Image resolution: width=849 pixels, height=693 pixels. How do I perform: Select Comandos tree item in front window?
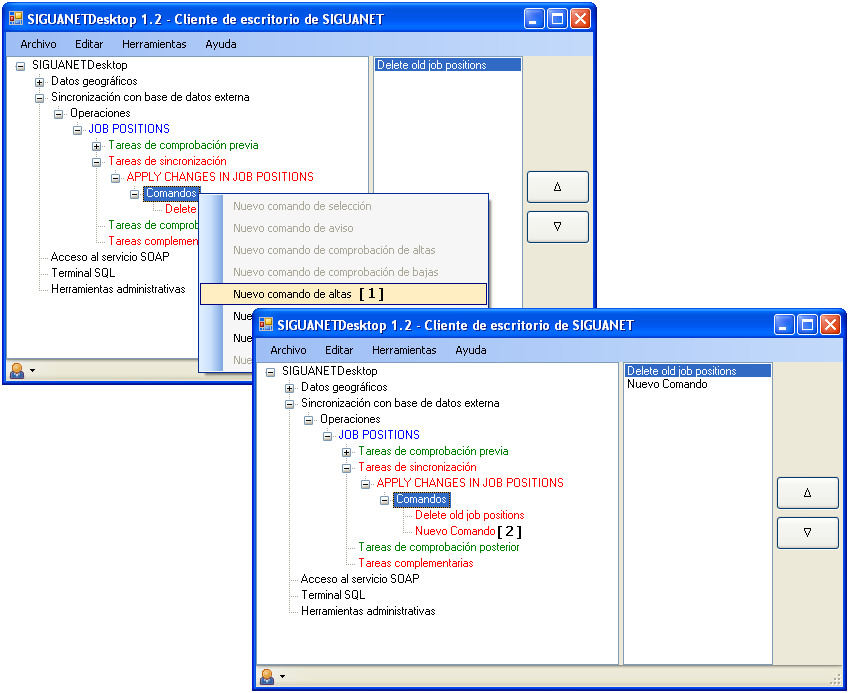pos(421,499)
